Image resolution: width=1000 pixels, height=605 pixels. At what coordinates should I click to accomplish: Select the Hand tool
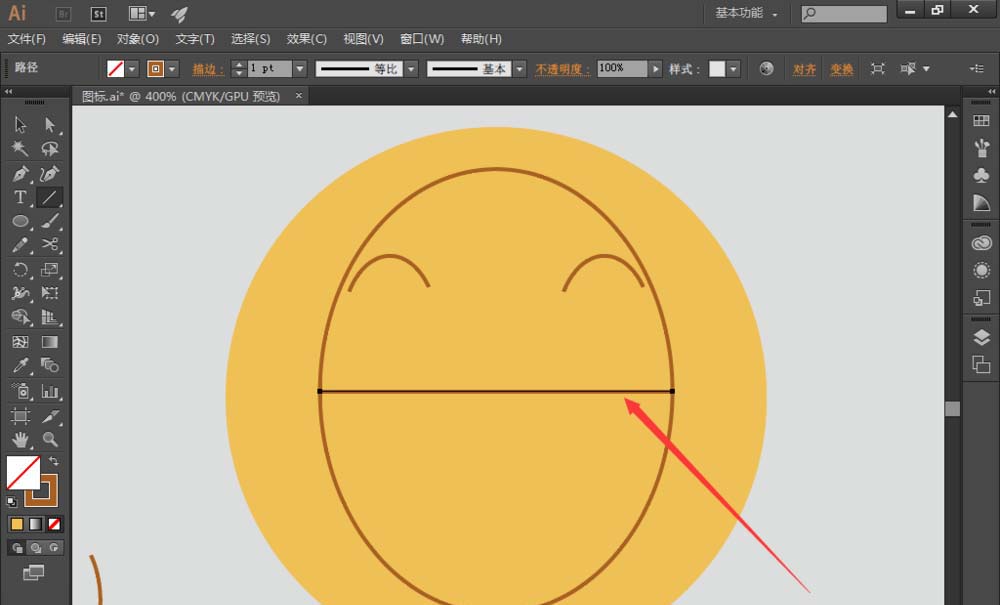pos(20,439)
